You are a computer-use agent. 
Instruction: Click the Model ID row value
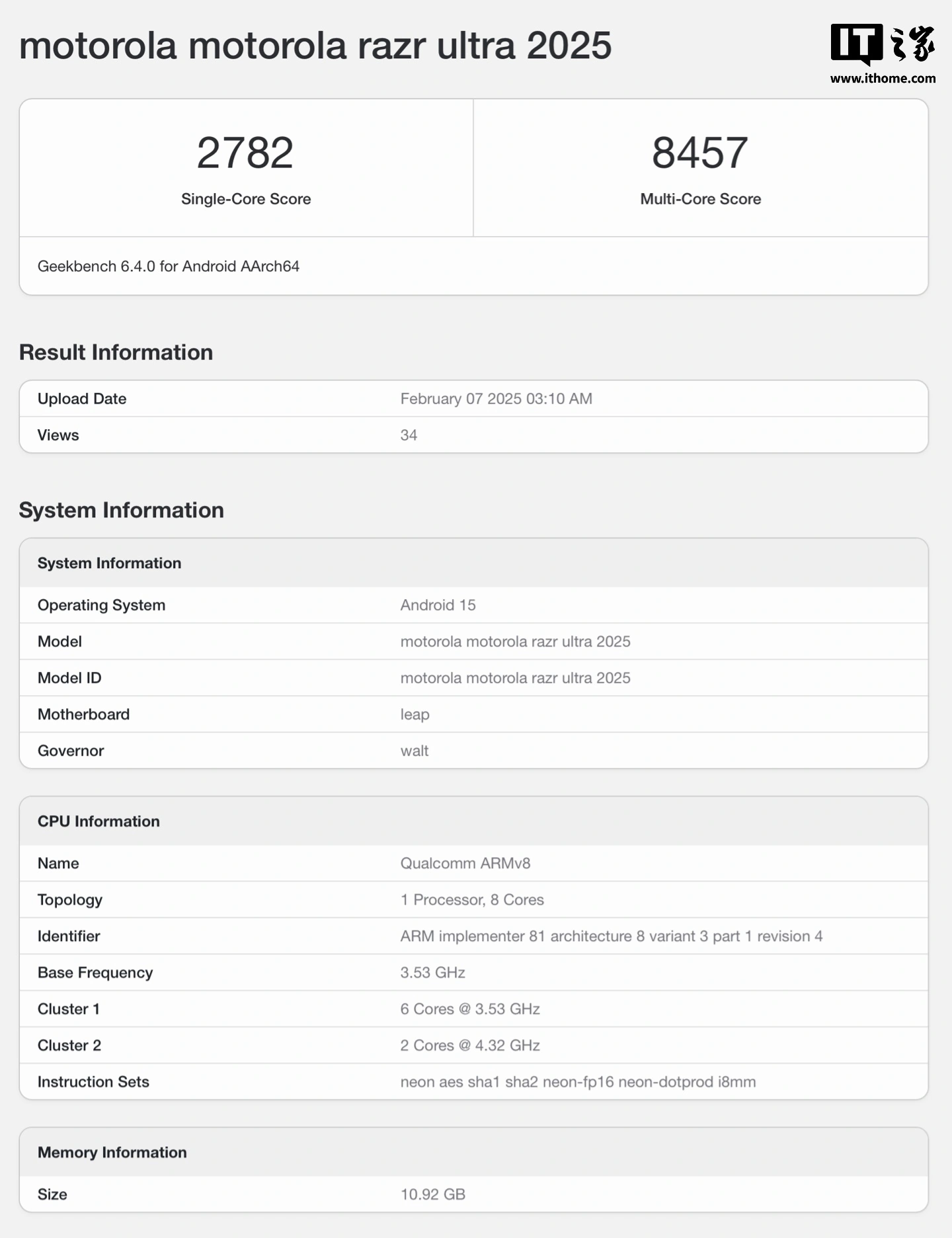coord(515,678)
